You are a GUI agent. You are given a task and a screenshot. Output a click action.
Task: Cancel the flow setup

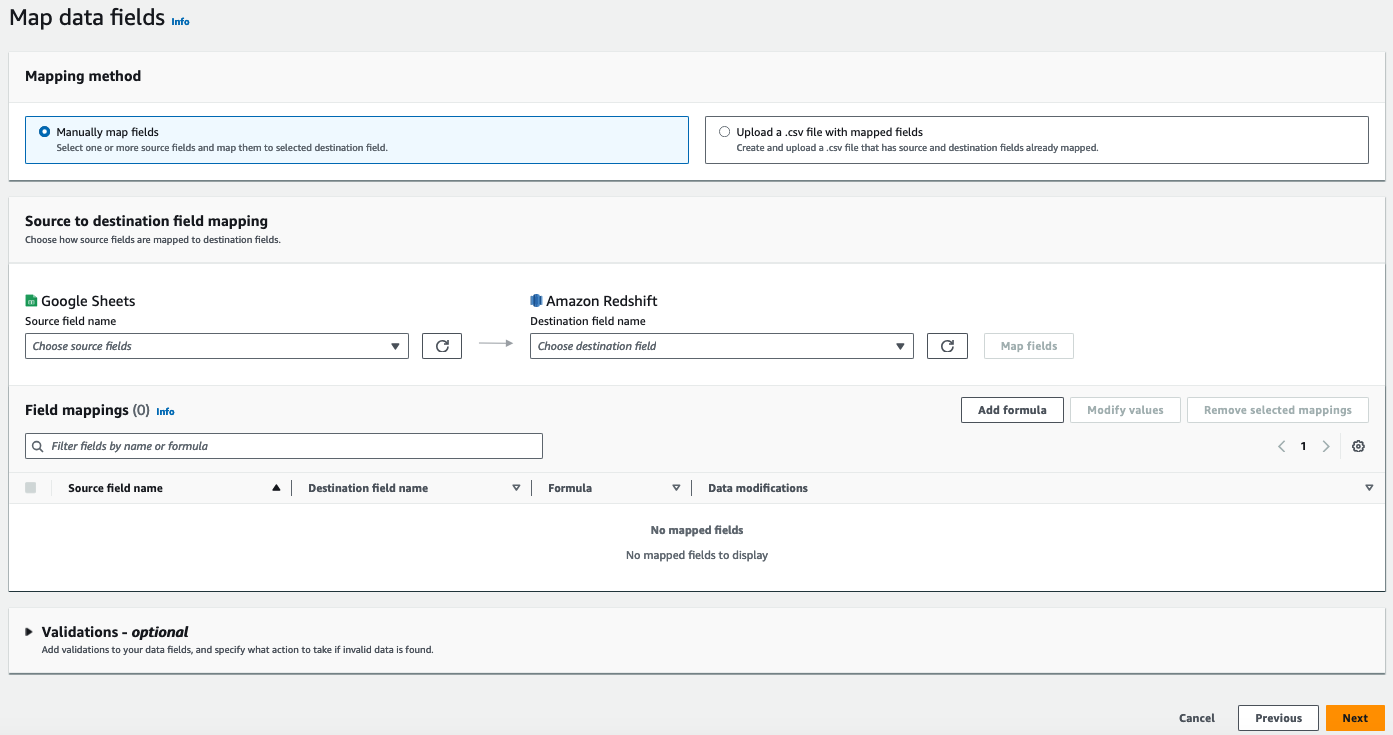coord(1197,718)
